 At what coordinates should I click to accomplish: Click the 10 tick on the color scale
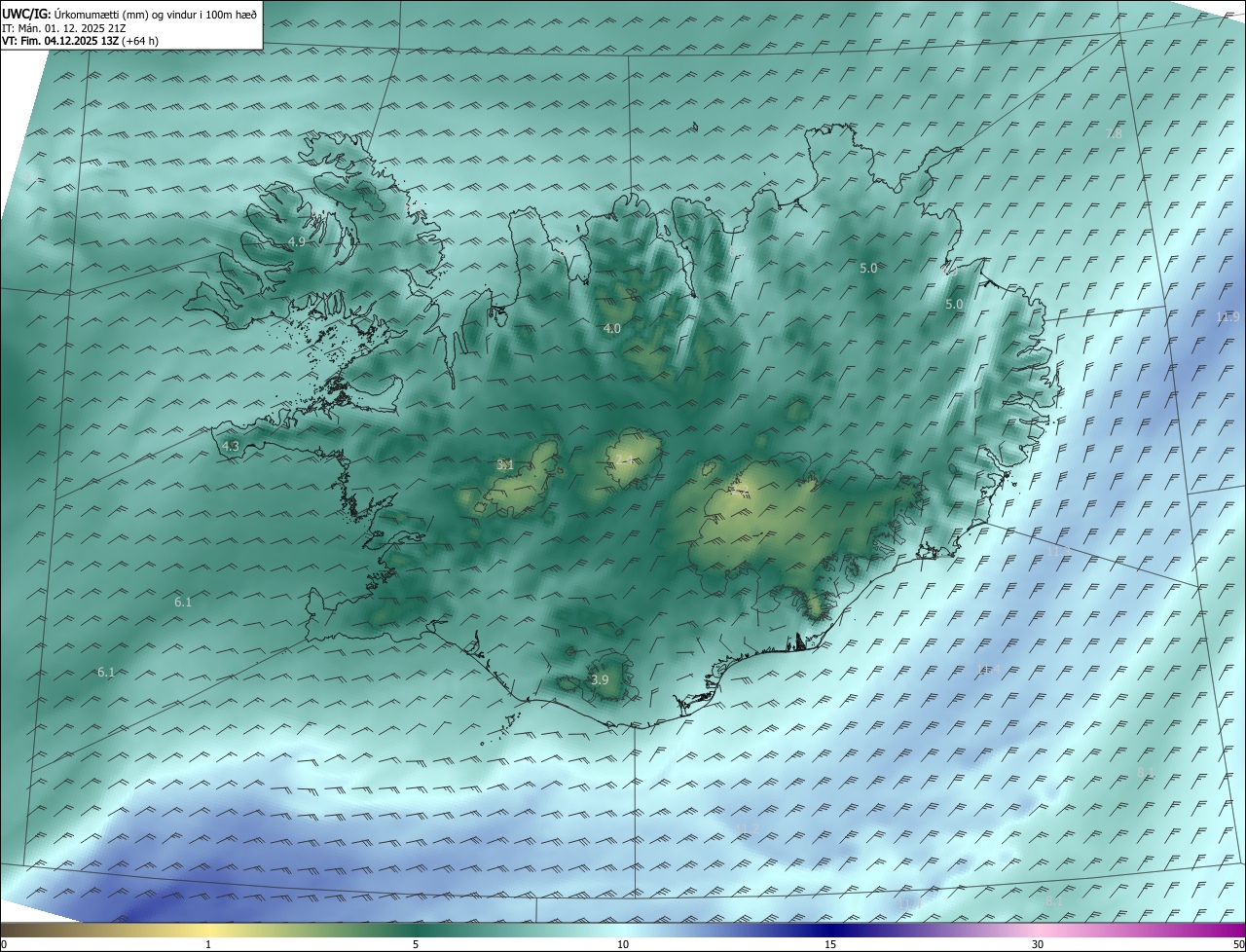(x=623, y=944)
